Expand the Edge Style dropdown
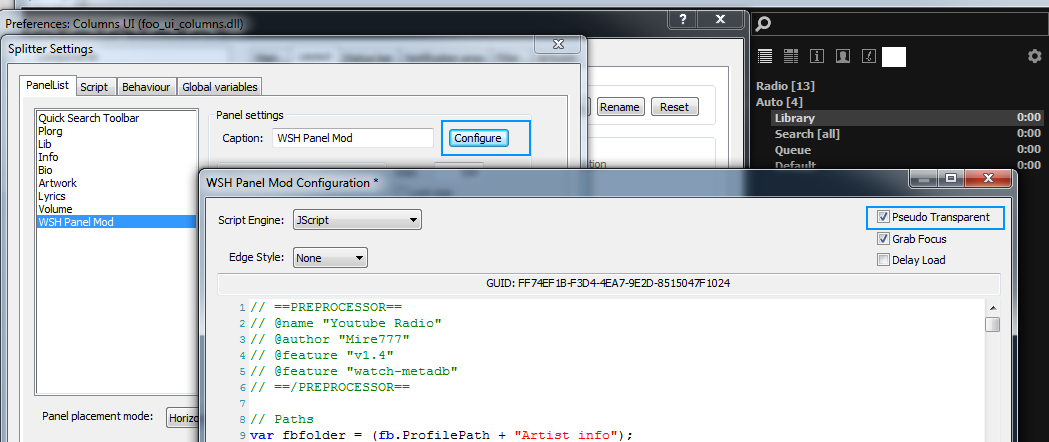This screenshot has height=442, width=1049. [x=330, y=258]
